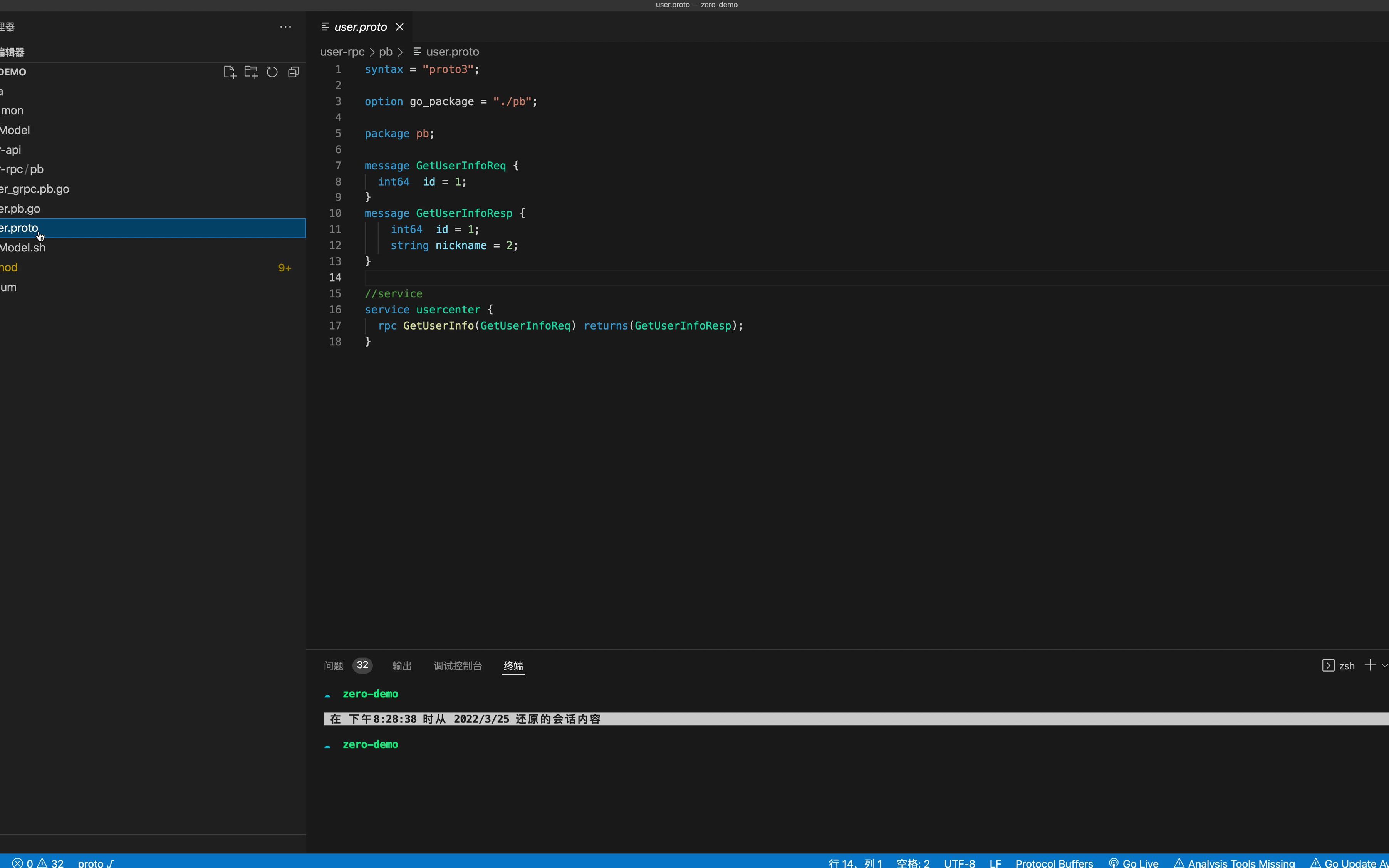Click the New File icon in explorer header
Image resolution: width=1389 pixels, height=868 pixels.
229,72
